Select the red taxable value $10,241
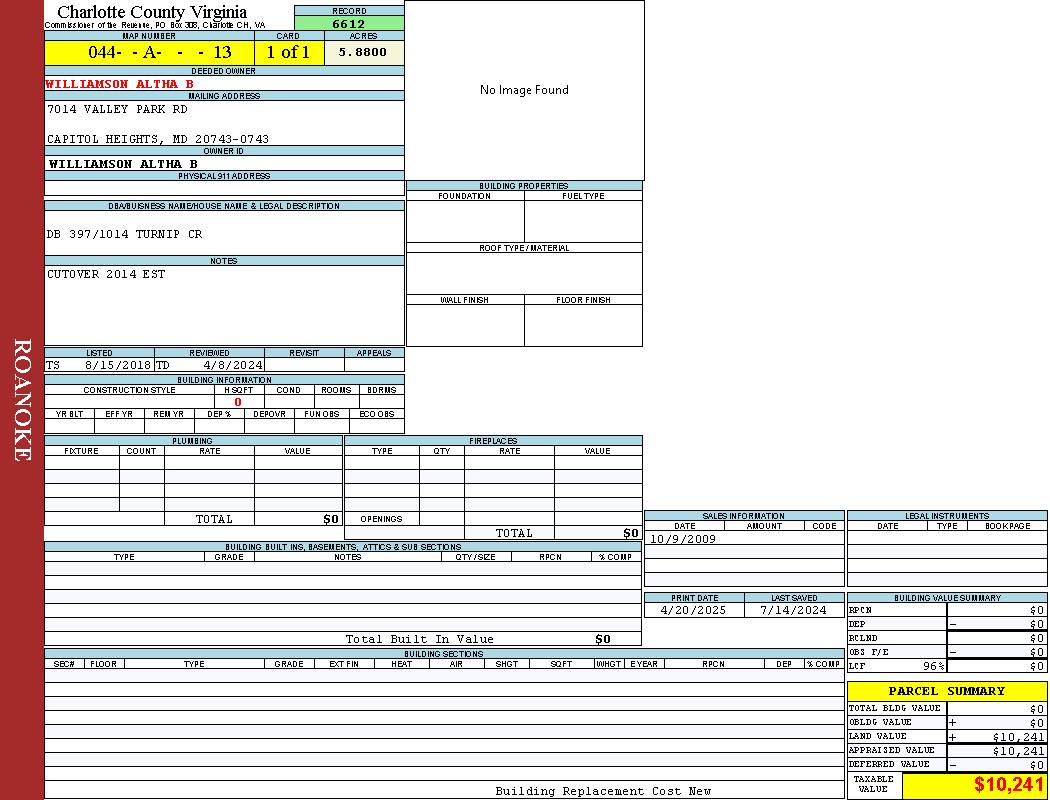 pyautogui.click(x=1009, y=785)
